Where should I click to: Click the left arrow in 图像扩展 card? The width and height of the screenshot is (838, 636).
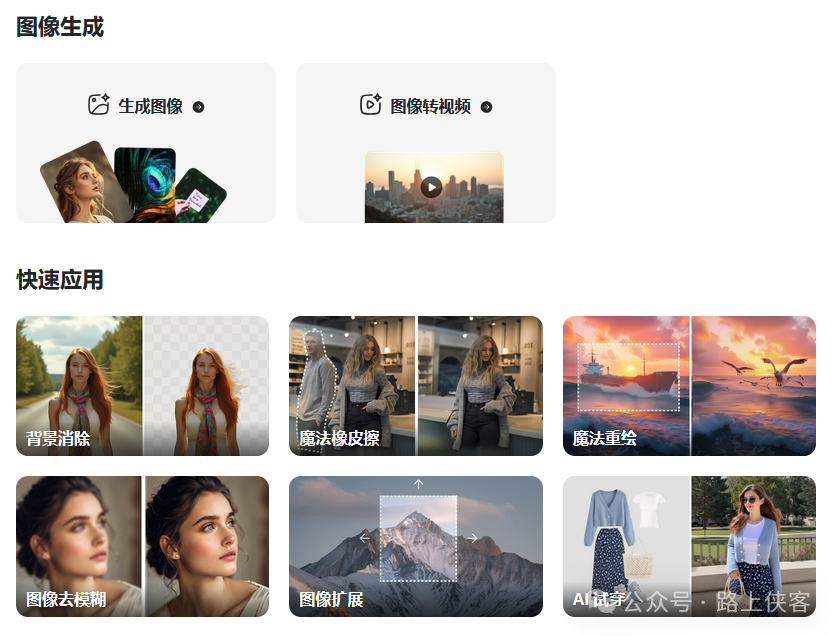point(364,538)
